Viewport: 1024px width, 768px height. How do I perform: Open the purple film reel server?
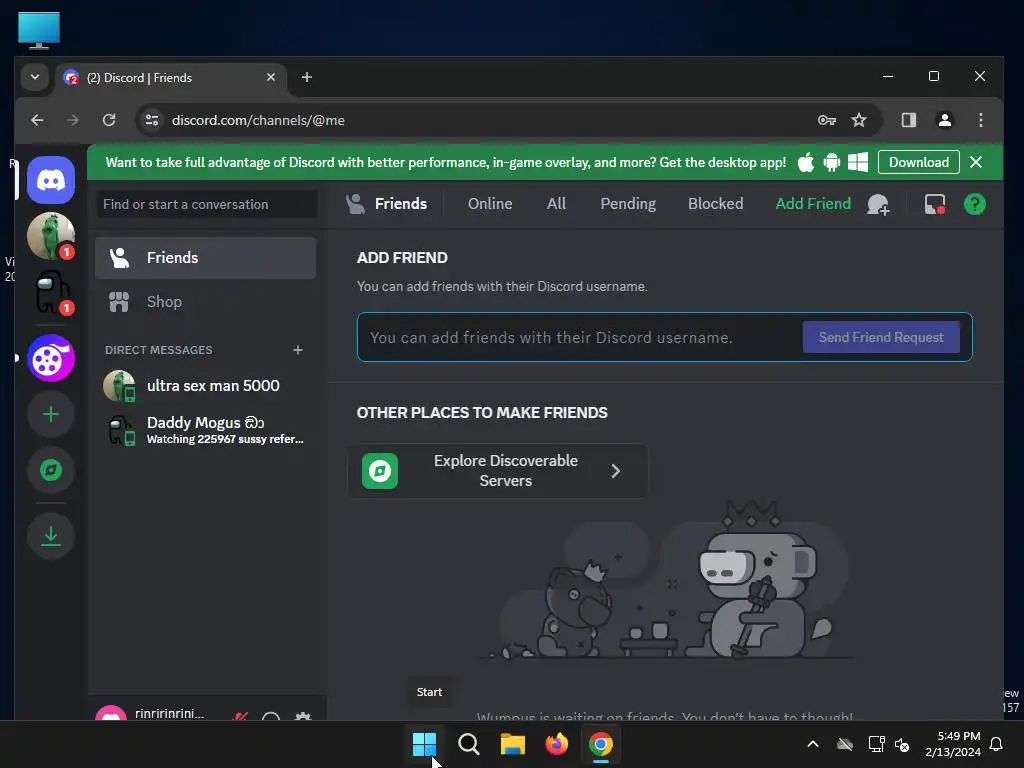click(x=51, y=359)
